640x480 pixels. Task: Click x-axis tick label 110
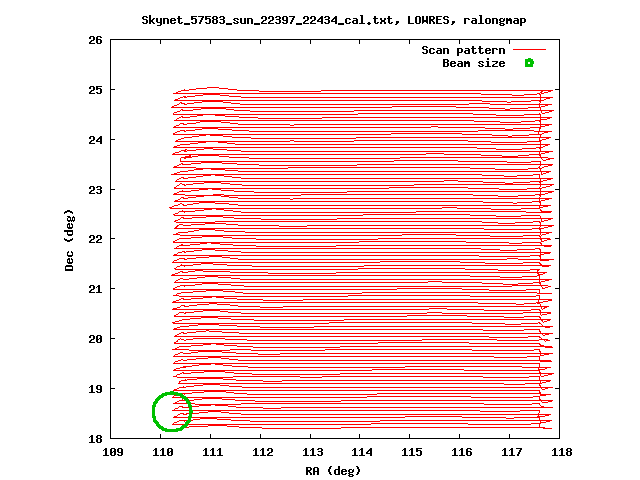point(163,452)
